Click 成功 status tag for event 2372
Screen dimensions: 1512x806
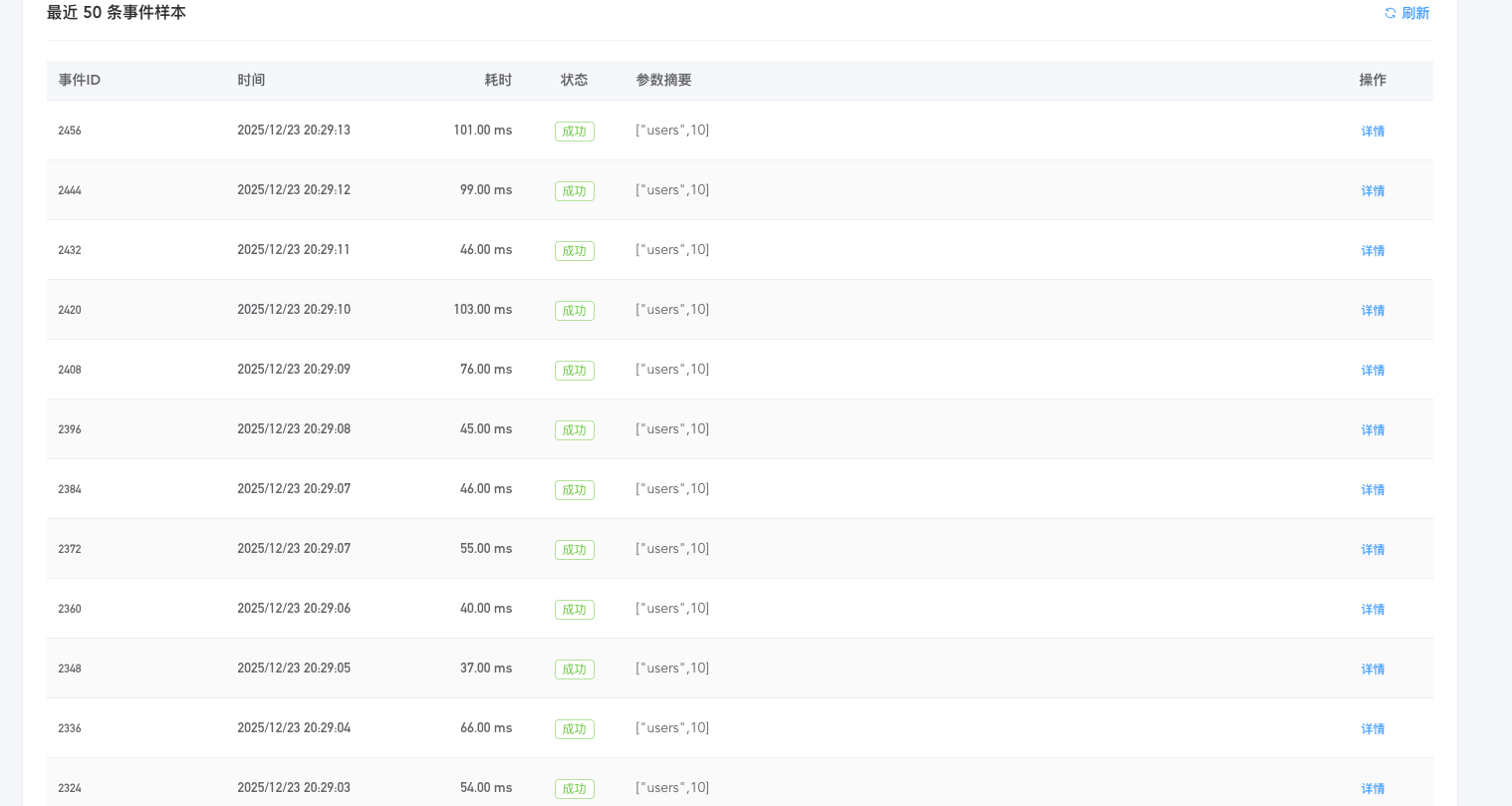click(x=575, y=550)
